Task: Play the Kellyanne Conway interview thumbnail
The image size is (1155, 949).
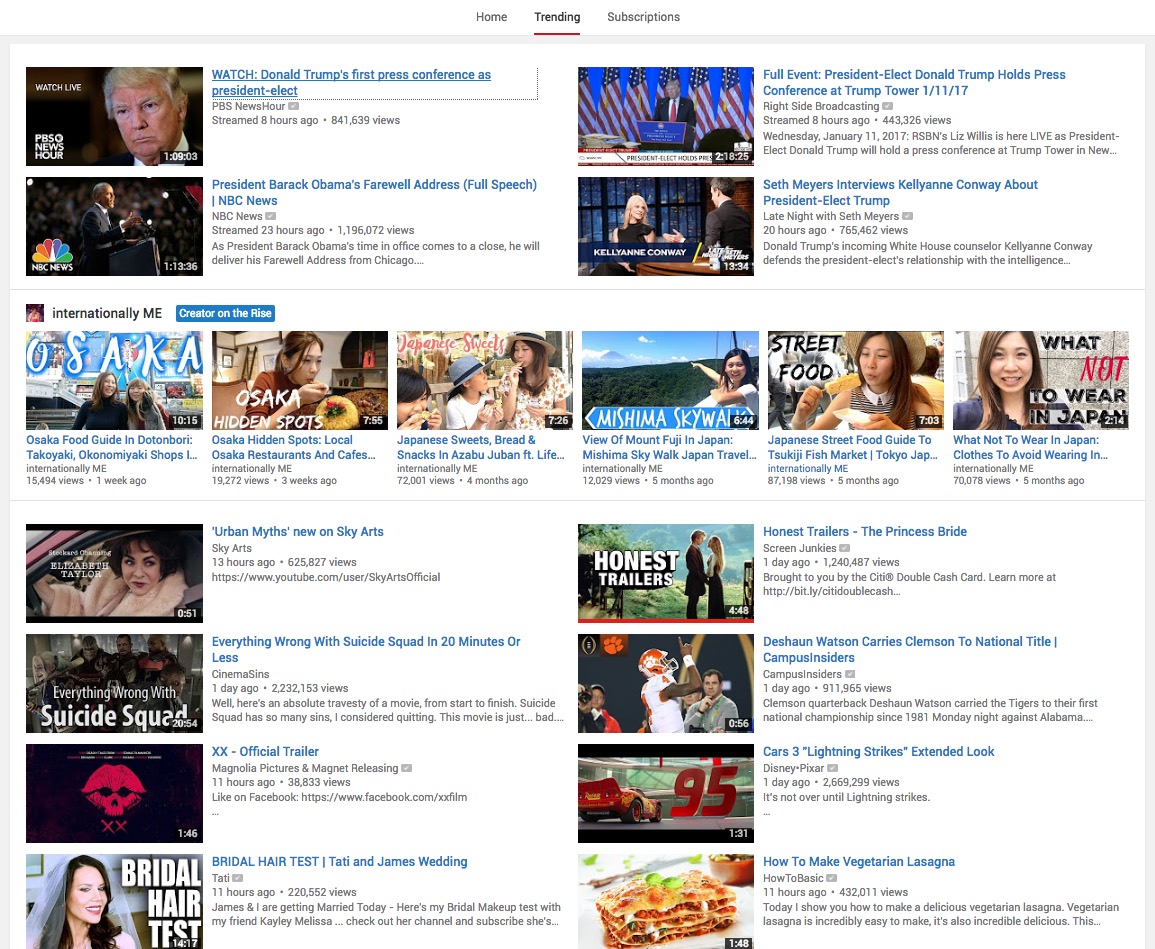Action: 666,226
